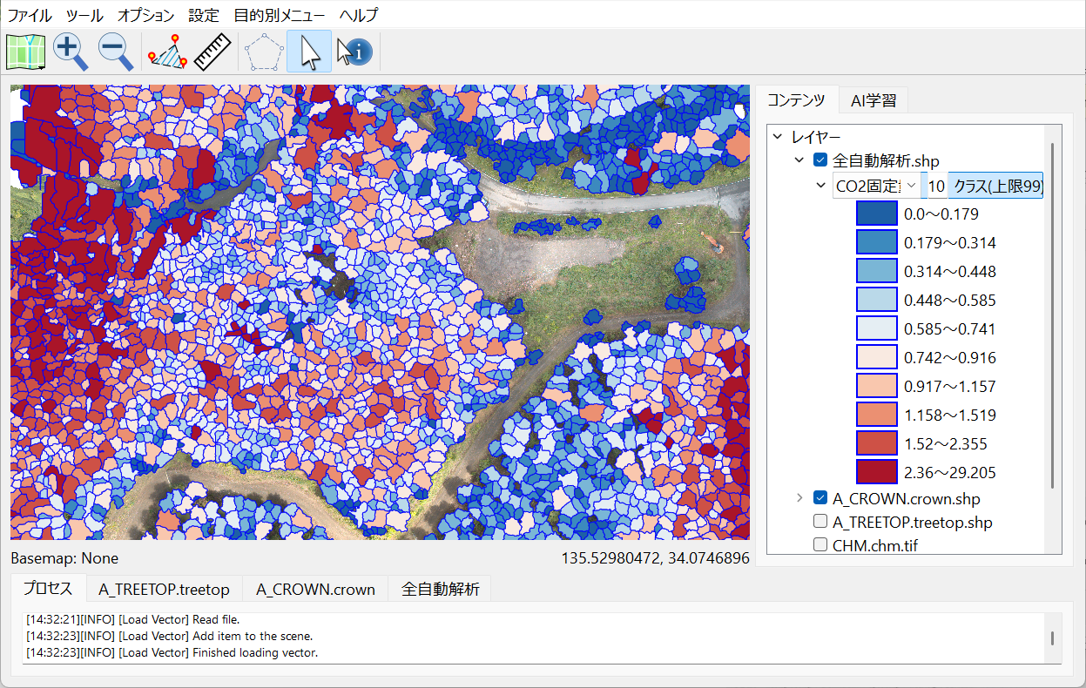Expand the A_CROWN.crown.shp layer node
This screenshot has width=1086, height=688.
tap(799, 498)
